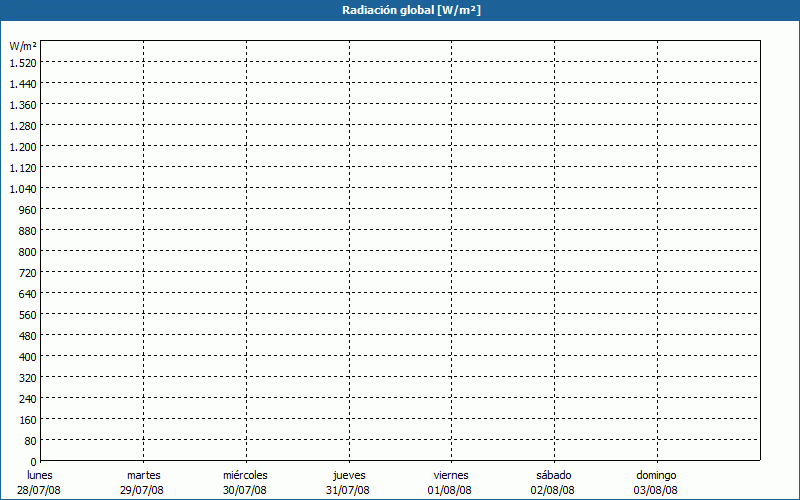The image size is (800, 500).
Task: Click the 31/07/08 date label
Action: click(x=348, y=490)
